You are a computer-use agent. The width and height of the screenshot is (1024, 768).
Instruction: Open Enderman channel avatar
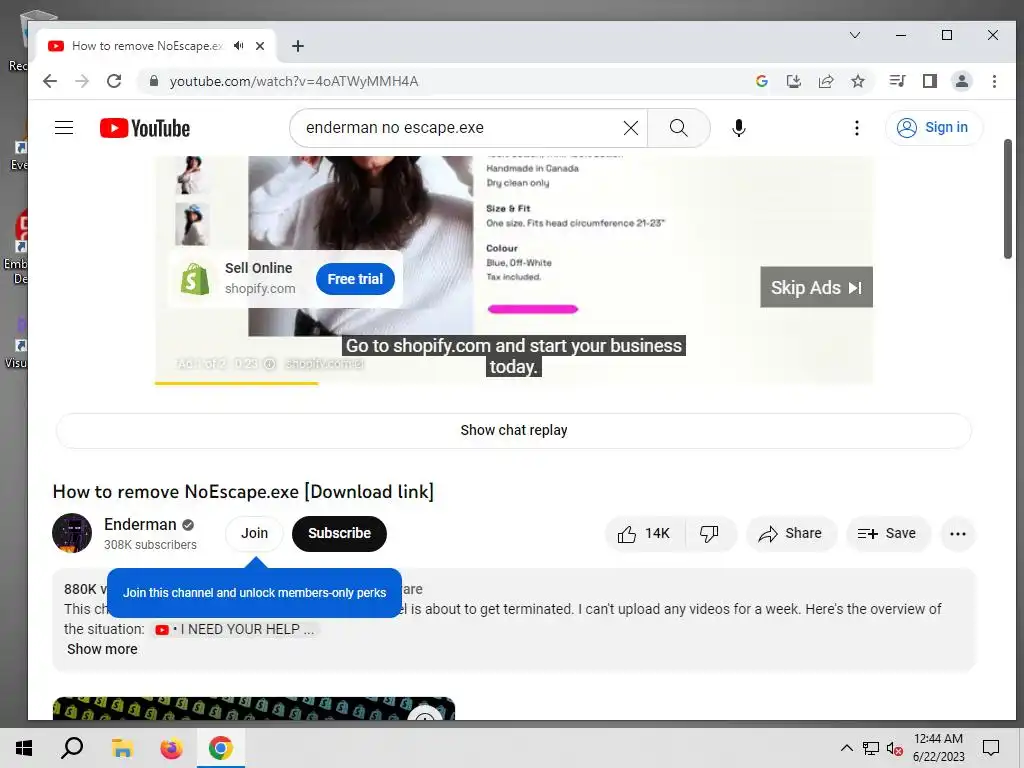pyautogui.click(x=72, y=533)
